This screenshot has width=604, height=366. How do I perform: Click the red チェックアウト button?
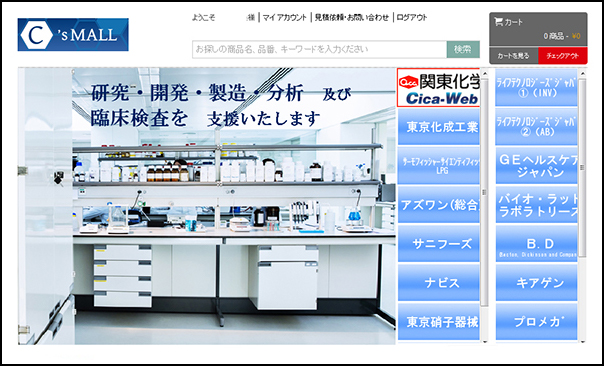pyautogui.click(x=563, y=56)
